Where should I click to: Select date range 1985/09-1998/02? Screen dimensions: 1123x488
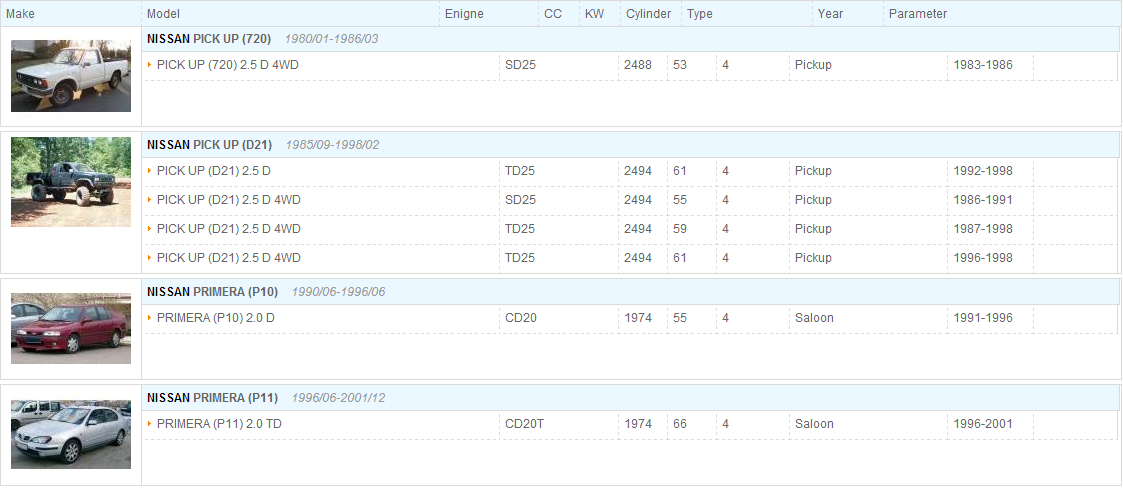click(x=332, y=145)
